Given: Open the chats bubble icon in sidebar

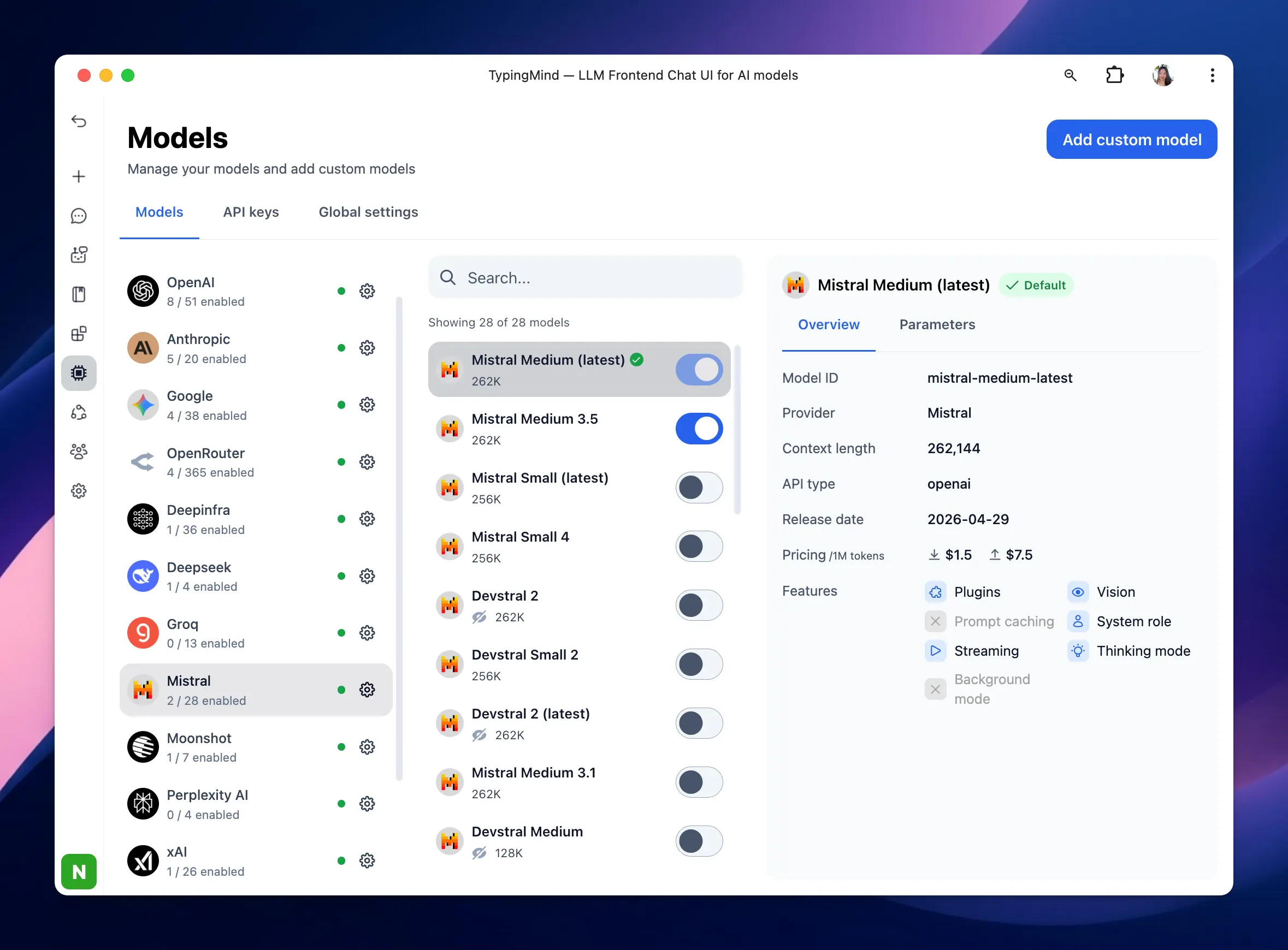Looking at the screenshot, I should point(79,216).
